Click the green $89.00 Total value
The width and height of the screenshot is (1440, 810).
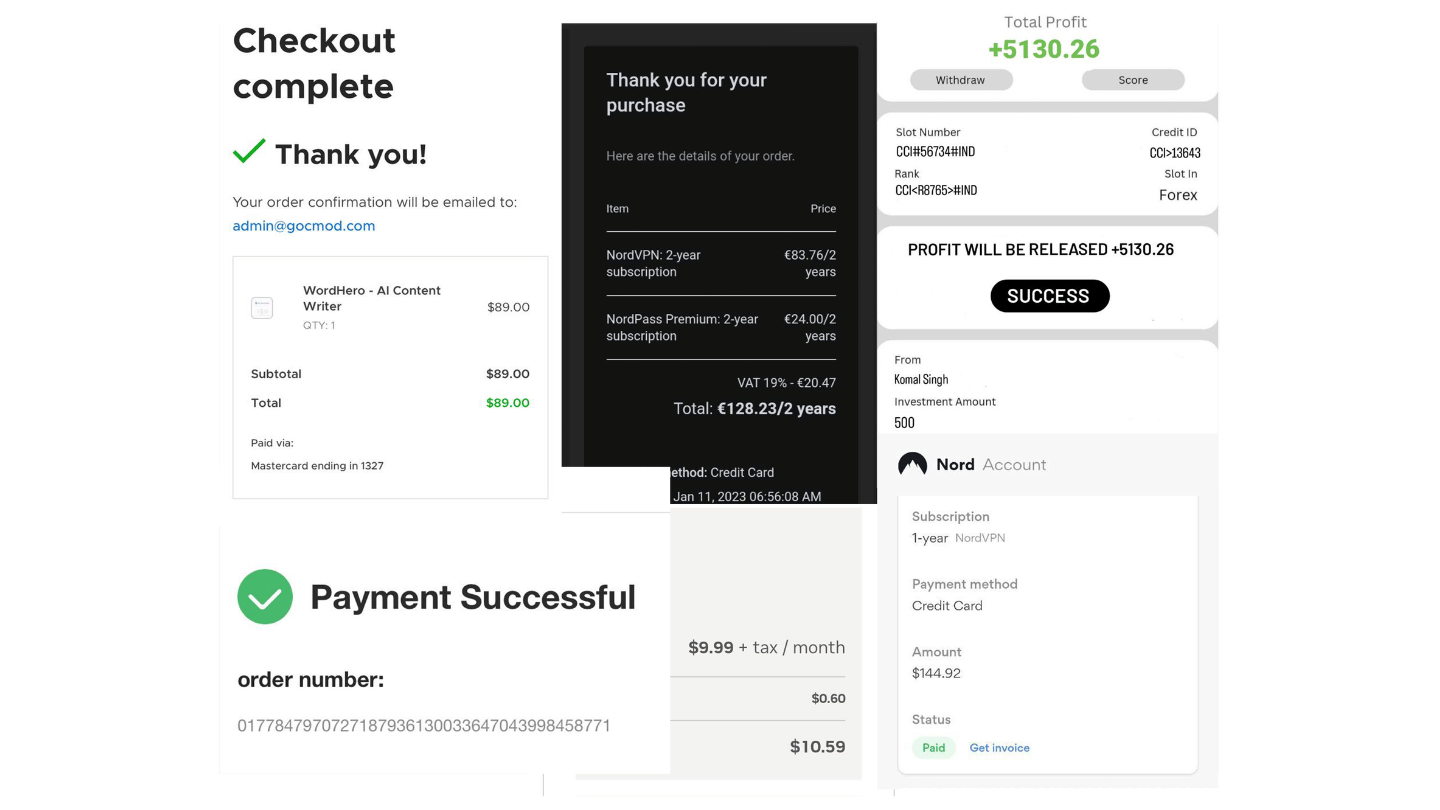[508, 403]
